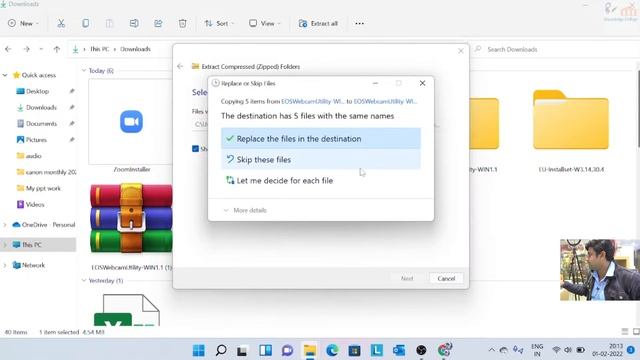Viewport: 640px width, 360px height.
Task: Expand More details in Replace dialog
Action: pos(245,210)
